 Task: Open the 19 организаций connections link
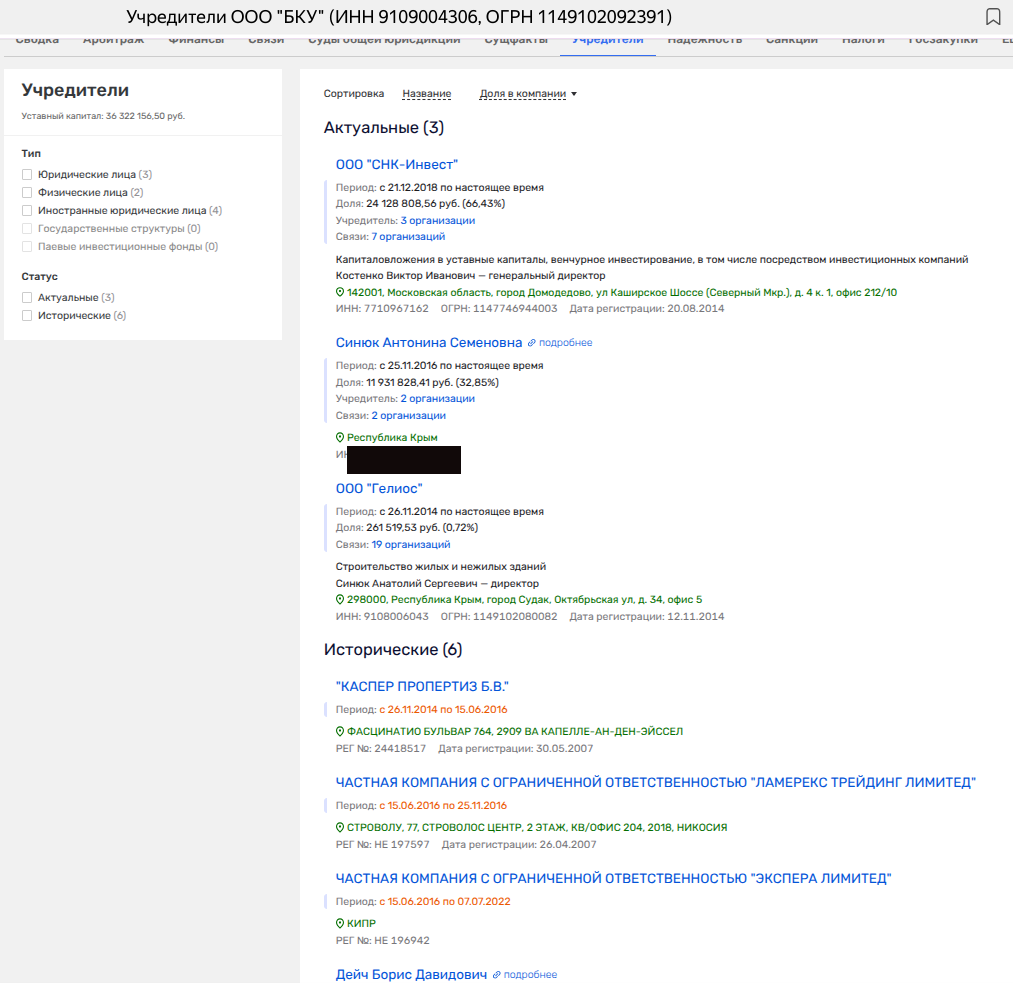tap(410, 545)
